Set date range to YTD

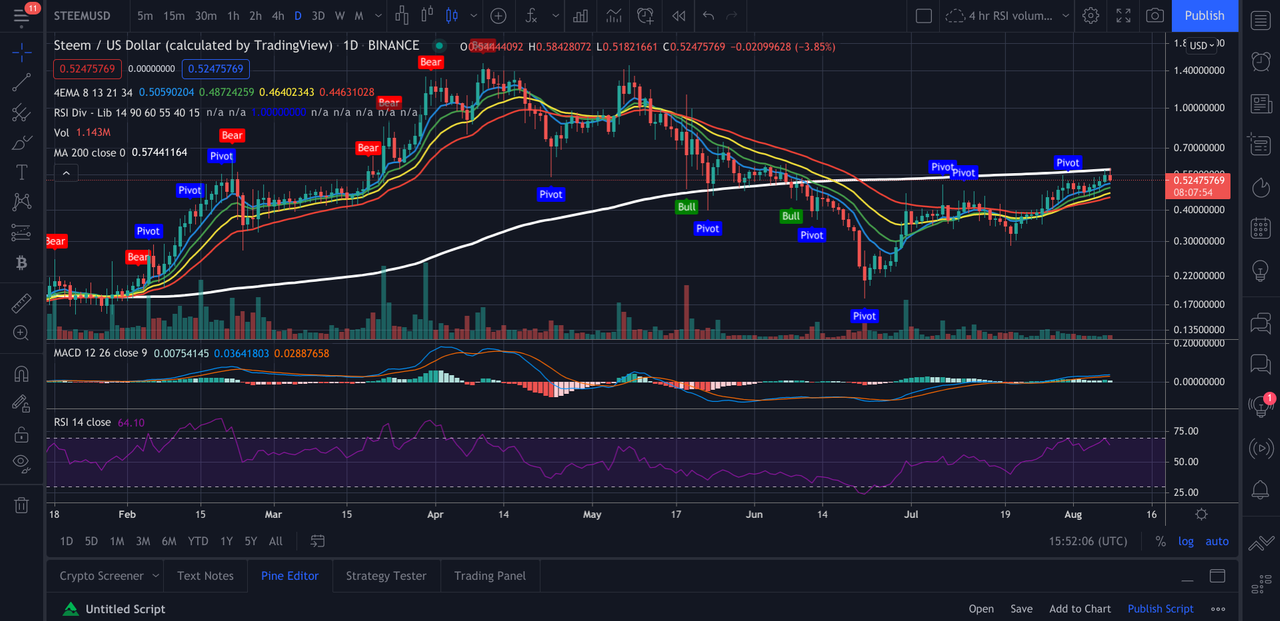(198, 541)
